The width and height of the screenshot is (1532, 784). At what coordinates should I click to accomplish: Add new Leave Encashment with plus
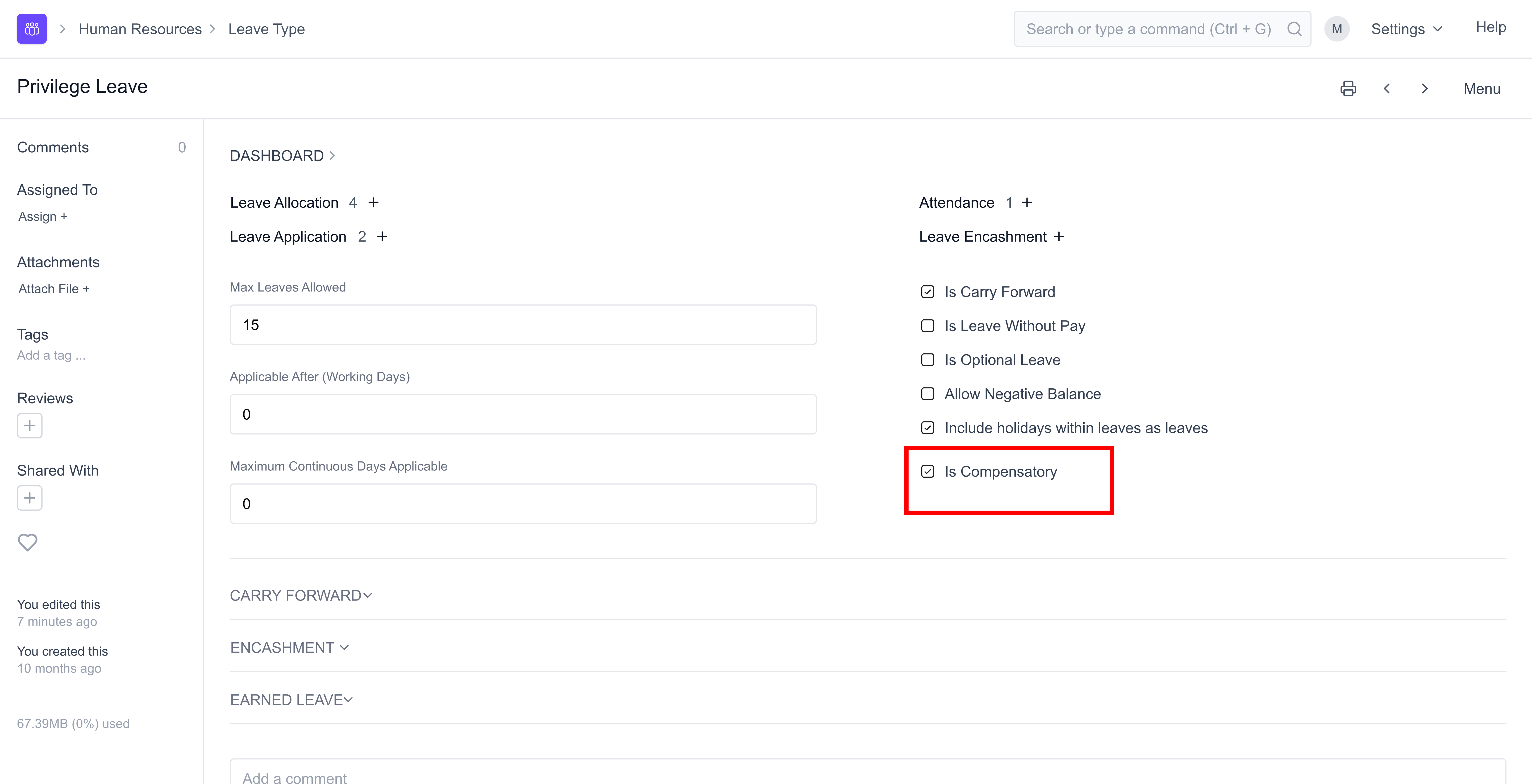(x=1059, y=237)
